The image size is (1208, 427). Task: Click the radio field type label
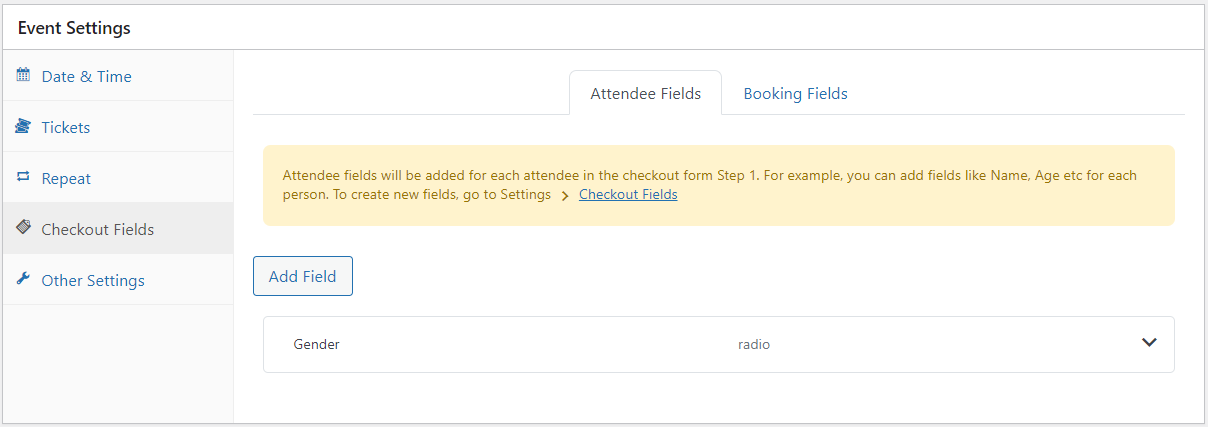point(754,344)
